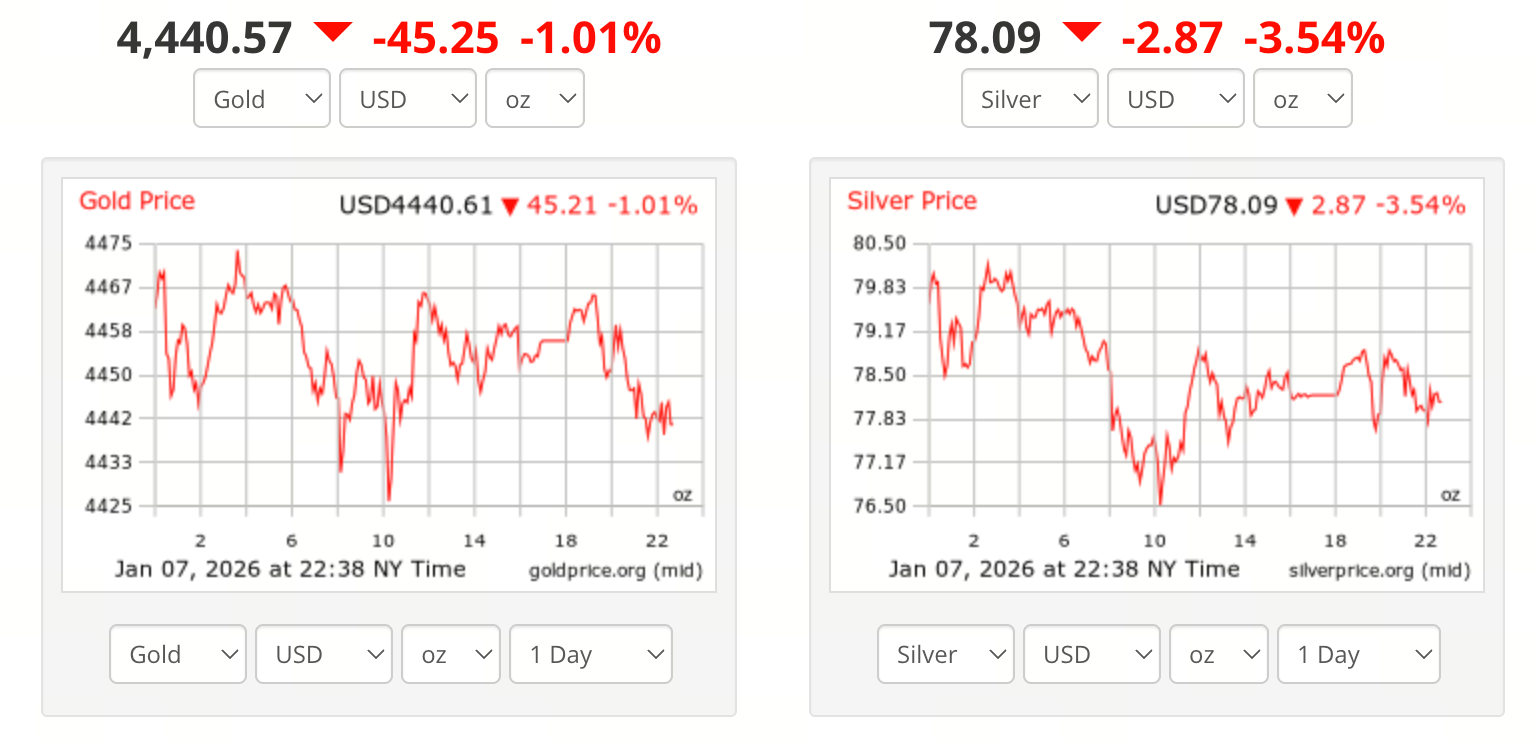Expand the silver chart's oz unit selector
1536x742 pixels.
click(x=1218, y=654)
